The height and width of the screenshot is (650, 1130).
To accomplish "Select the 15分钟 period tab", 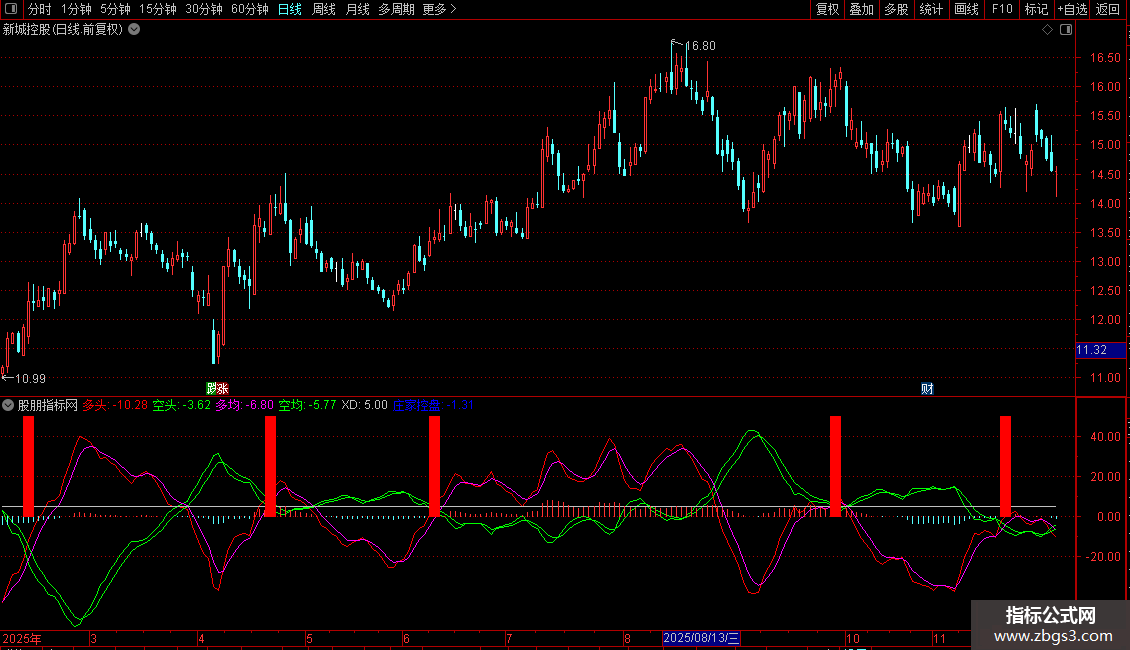I will 157,9.
